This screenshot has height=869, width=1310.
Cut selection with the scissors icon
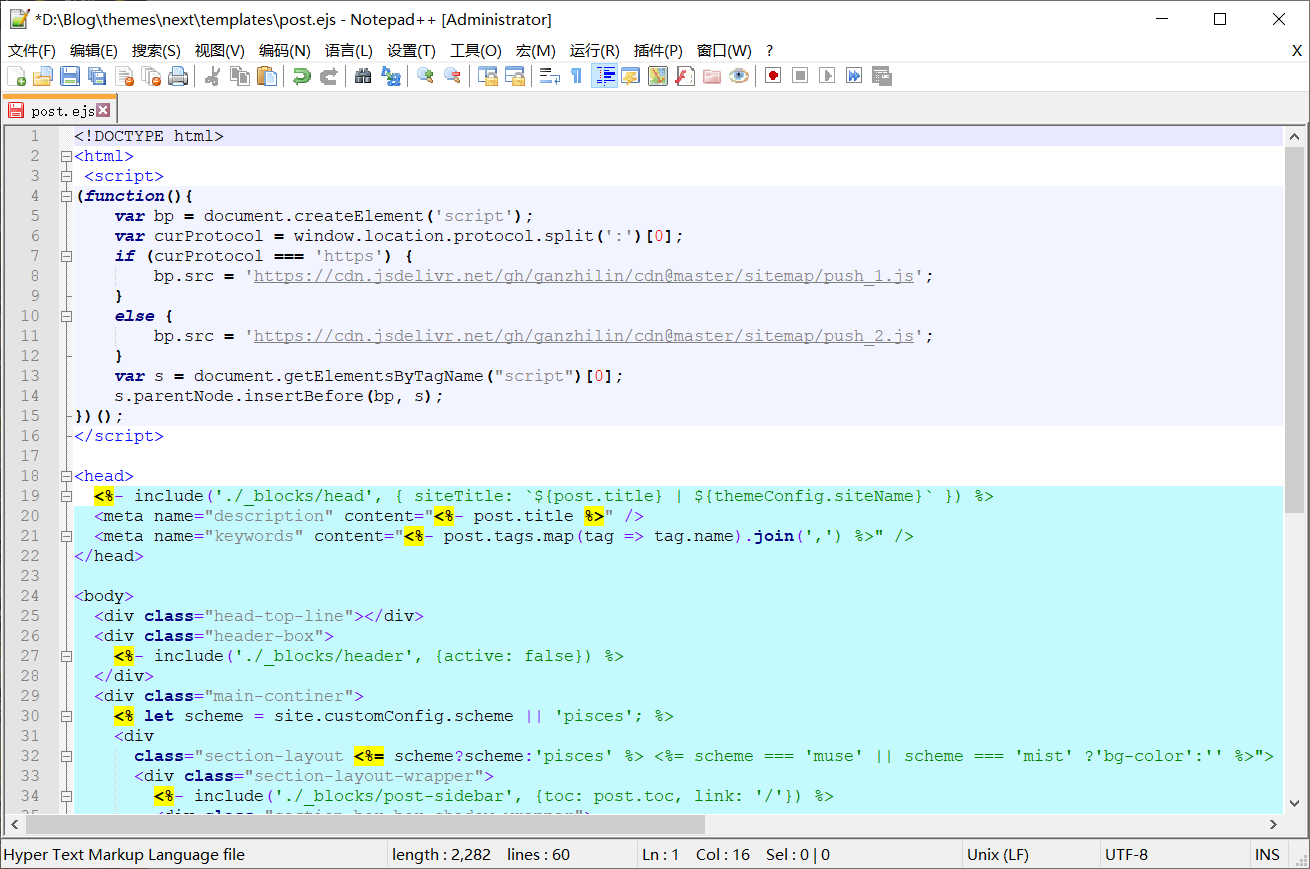tap(212, 76)
